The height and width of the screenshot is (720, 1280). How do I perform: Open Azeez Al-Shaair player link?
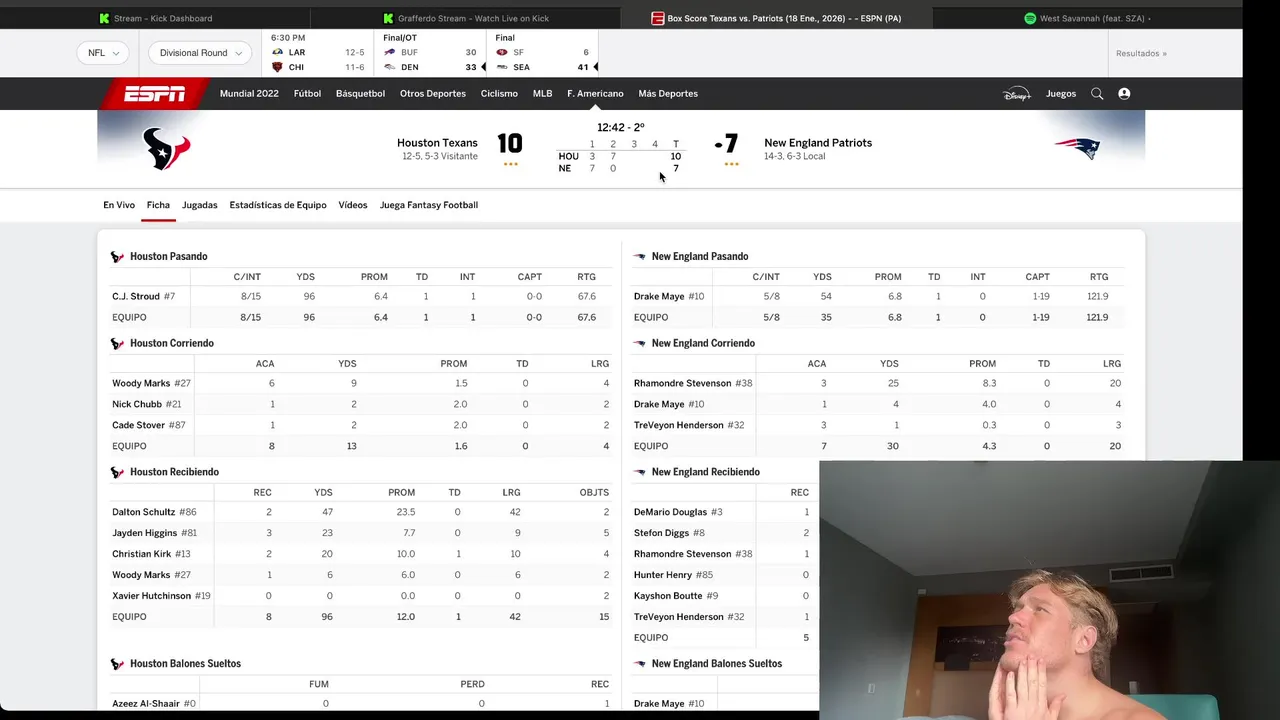[x=146, y=705]
